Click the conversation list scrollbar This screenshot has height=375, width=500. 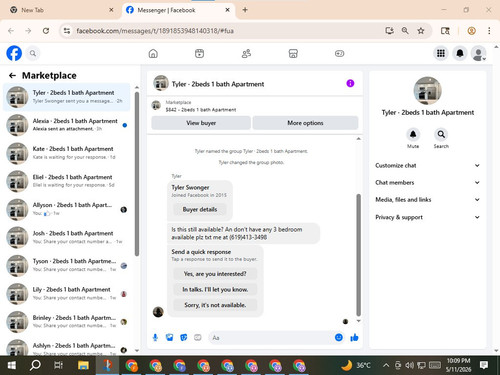[137, 173]
